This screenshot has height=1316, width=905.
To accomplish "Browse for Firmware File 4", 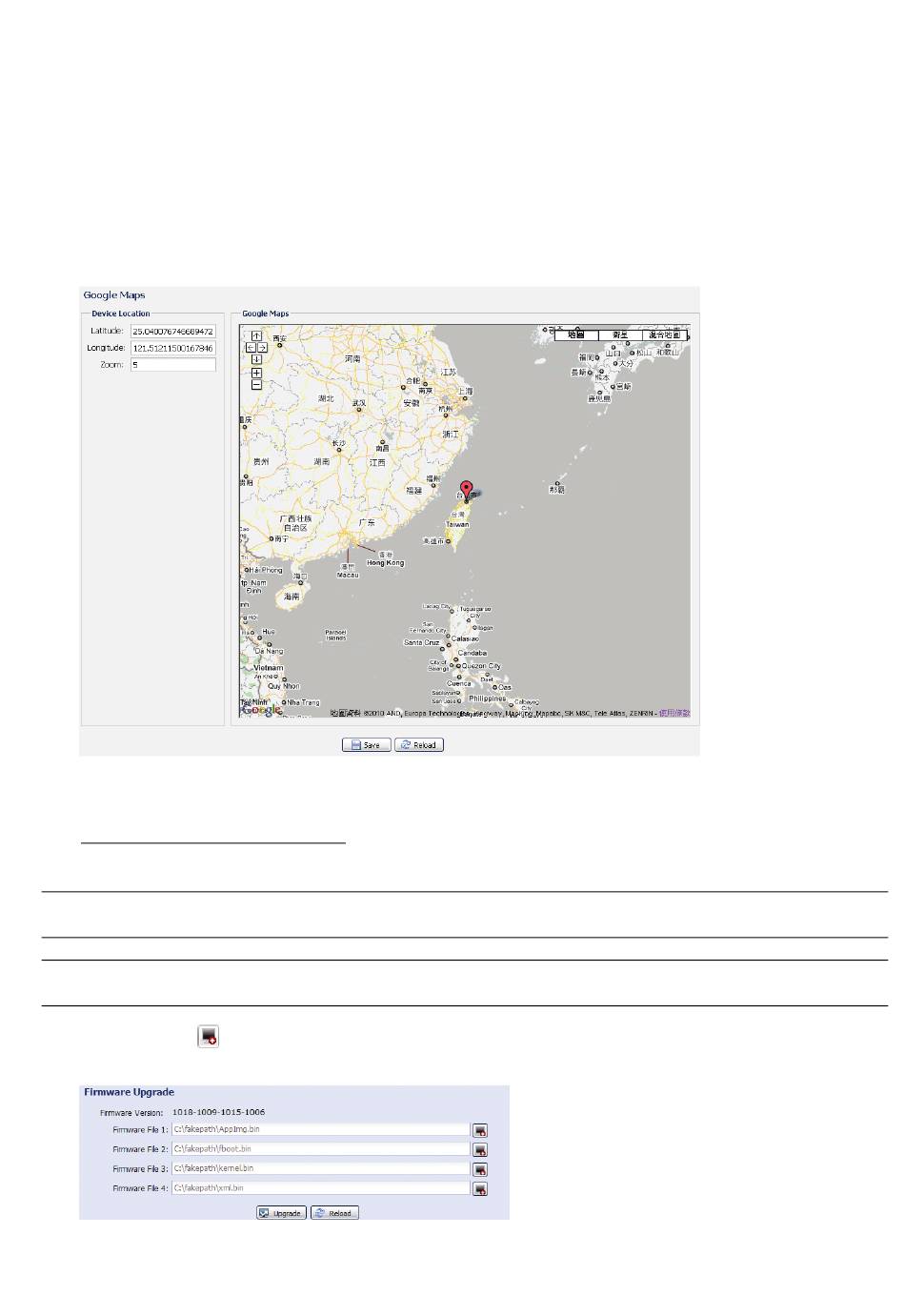I will (480, 1189).
